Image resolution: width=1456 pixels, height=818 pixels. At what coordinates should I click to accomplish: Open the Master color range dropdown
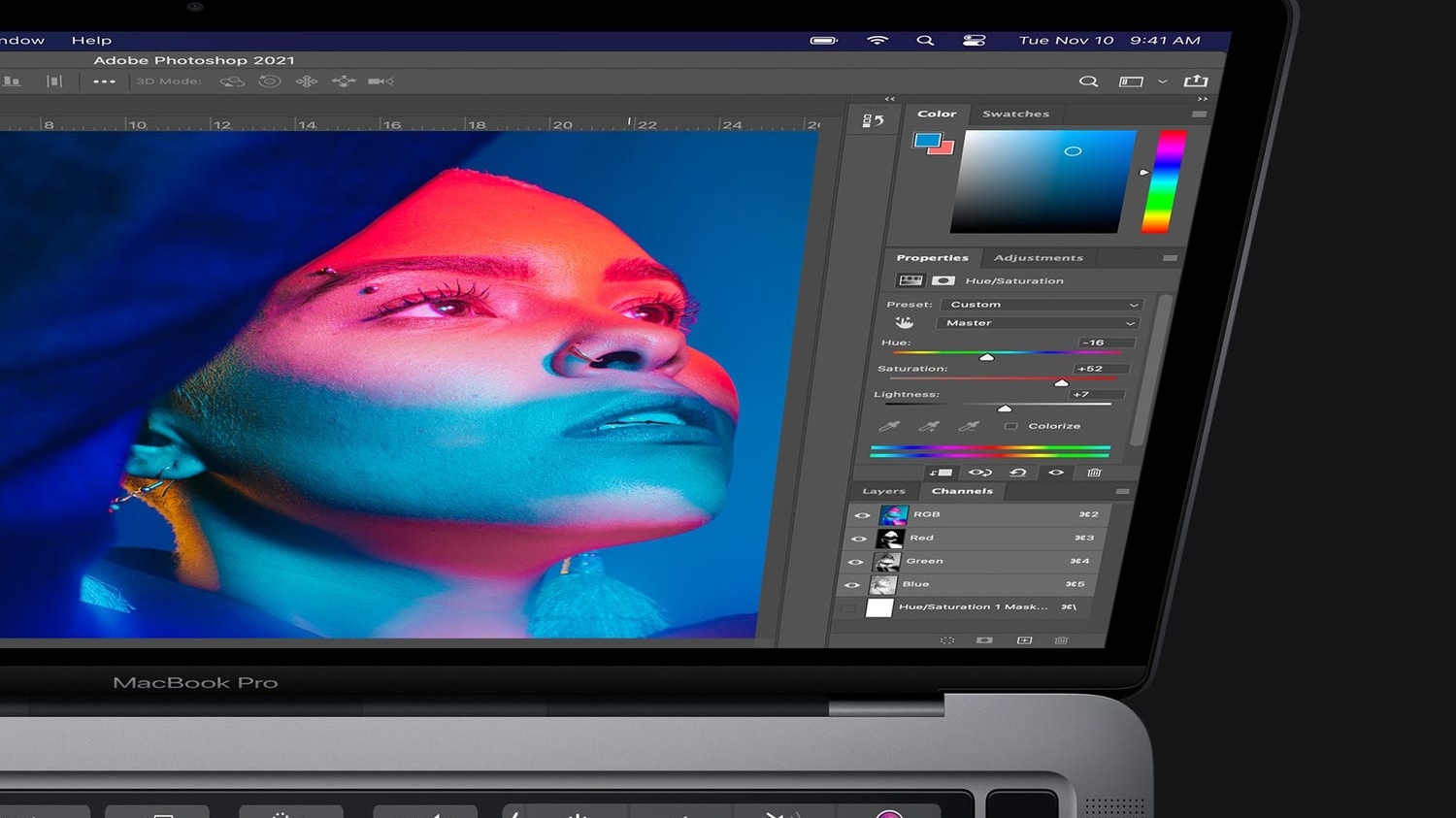point(1037,323)
